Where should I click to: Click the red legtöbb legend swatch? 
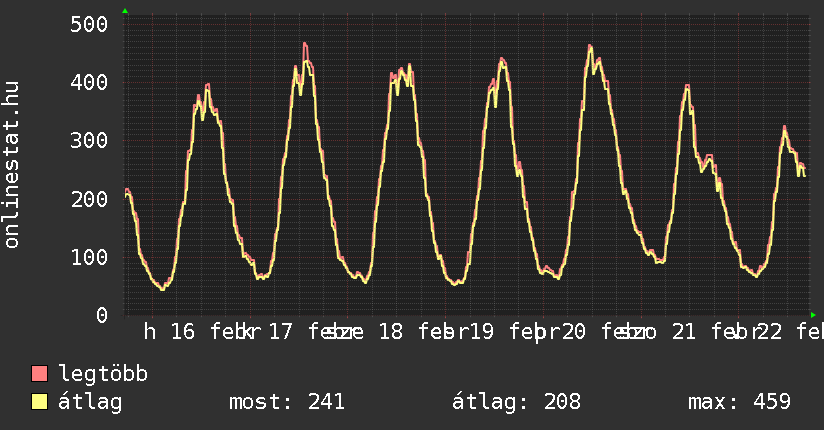(40, 374)
